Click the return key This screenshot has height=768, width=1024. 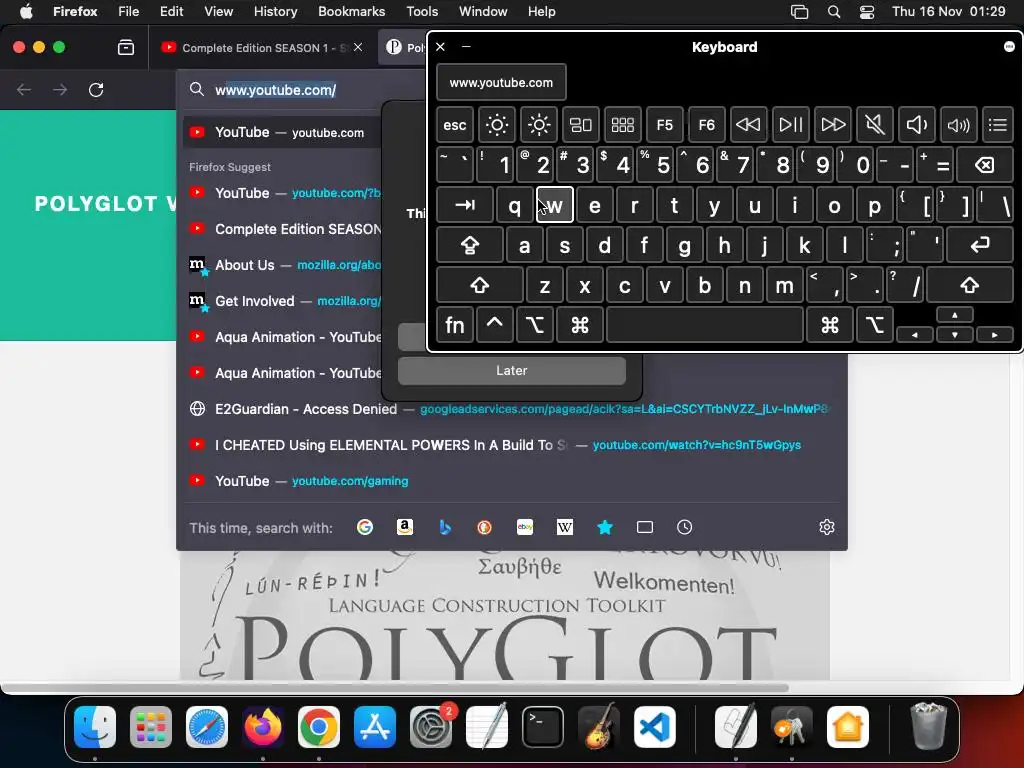pos(980,246)
